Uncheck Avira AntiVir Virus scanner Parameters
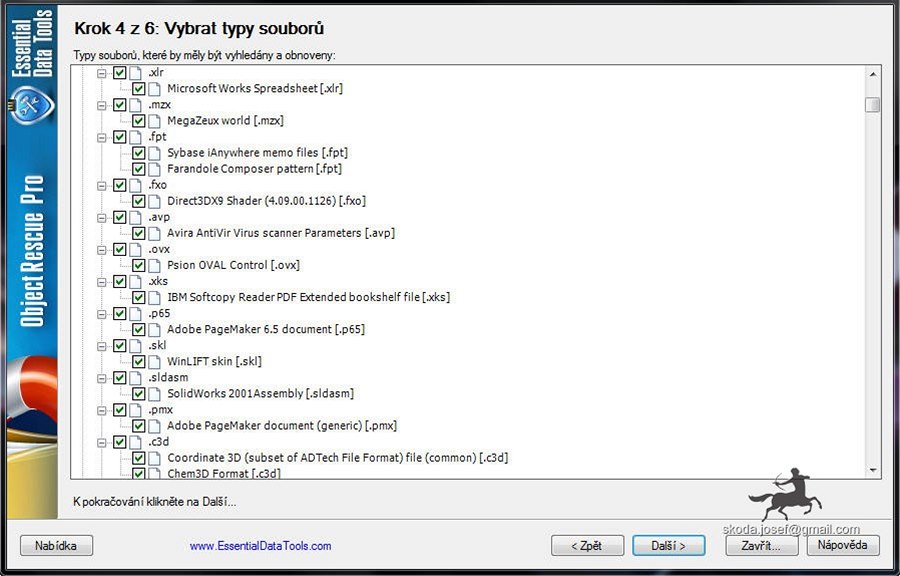Screen dimensions: 900x576 point(139,233)
